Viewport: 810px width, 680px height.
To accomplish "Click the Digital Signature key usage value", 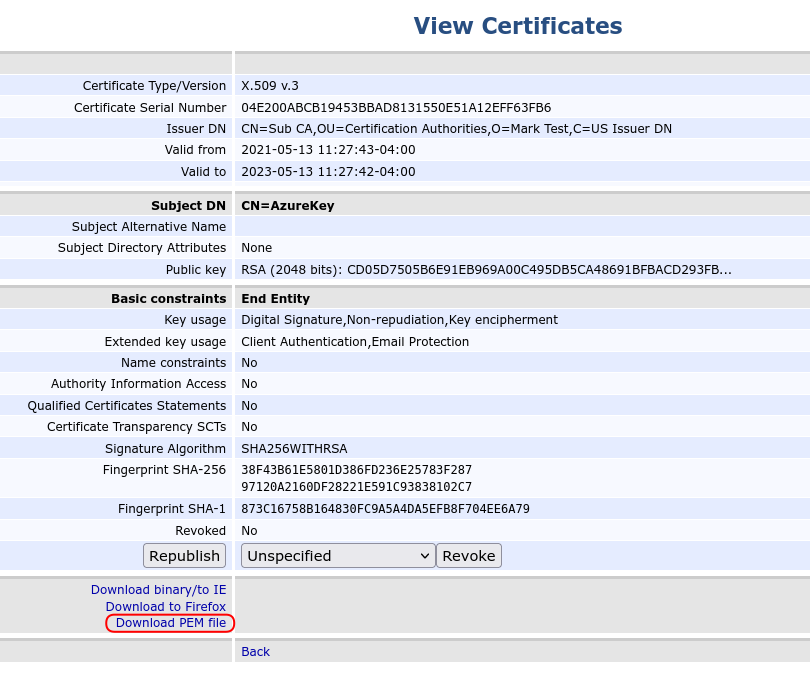I will (x=399, y=320).
